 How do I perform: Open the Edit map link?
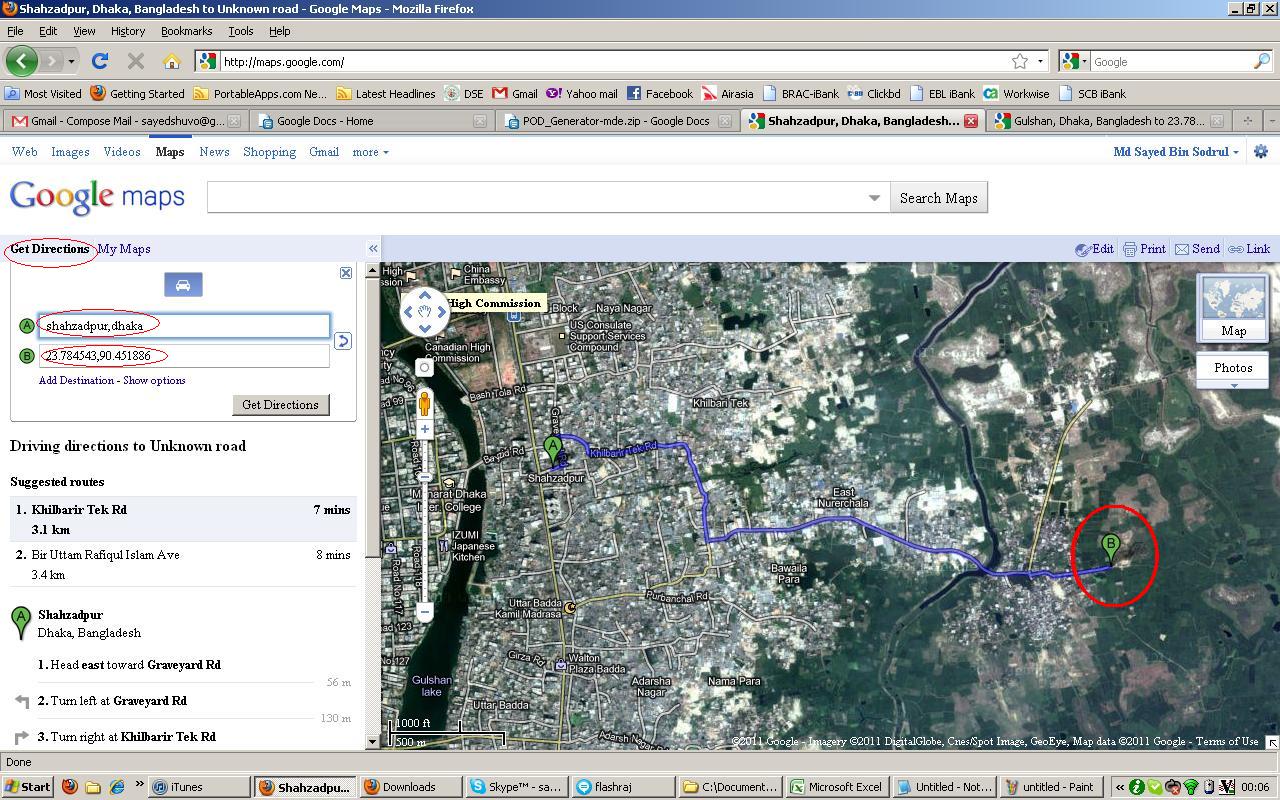(1094, 249)
